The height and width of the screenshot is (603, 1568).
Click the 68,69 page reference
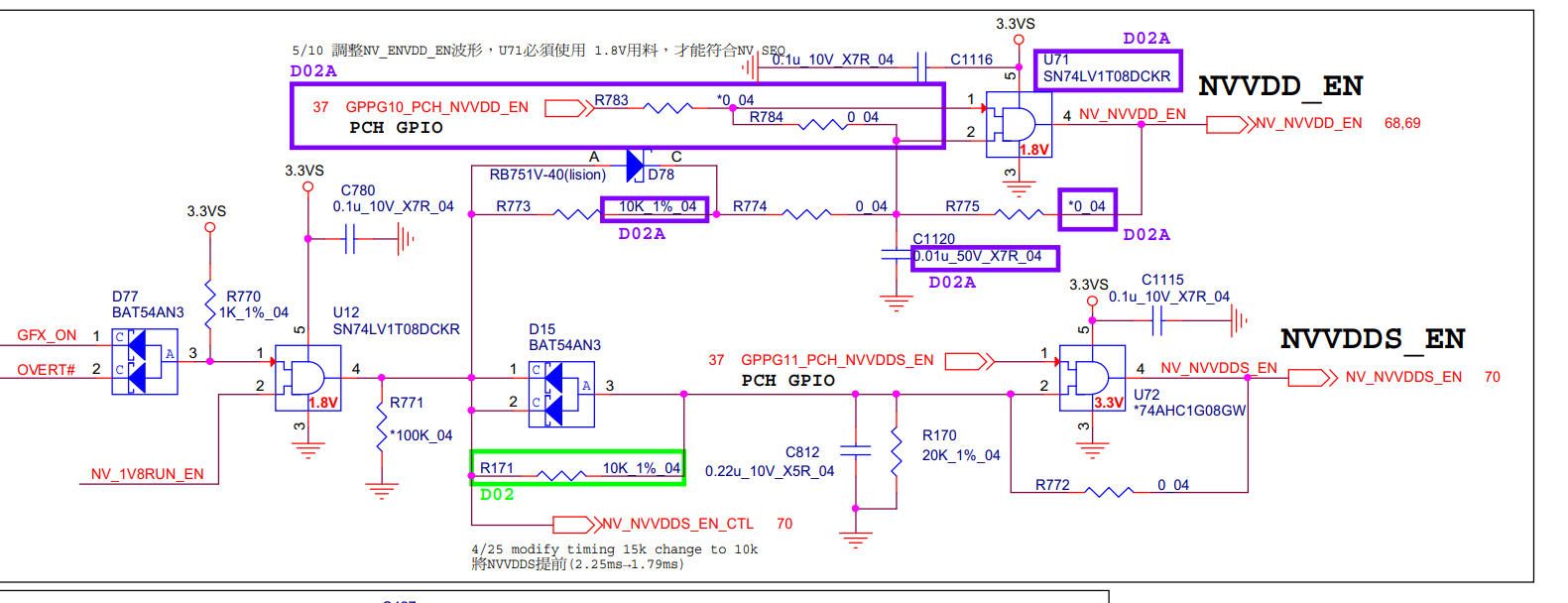(x=1402, y=123)
